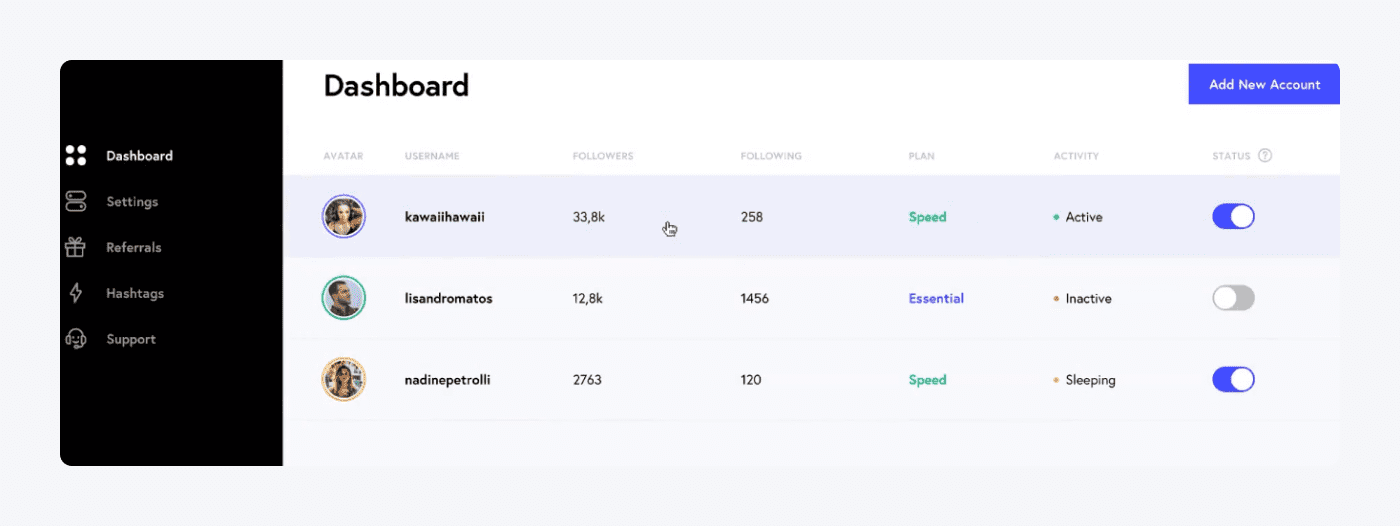1400x526 pixels.
Task: Click the Referrals gift icon
Action: tap(76, 247)
